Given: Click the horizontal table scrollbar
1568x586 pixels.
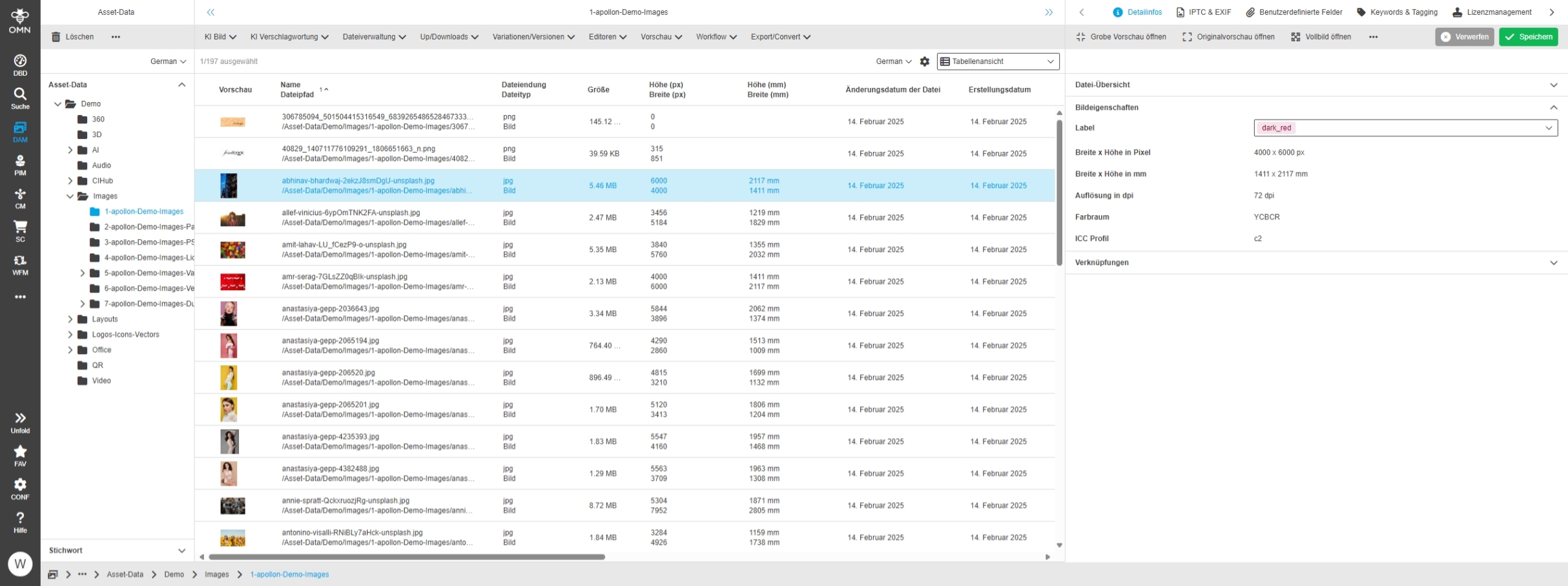Looking at the screenshot, I should click(x=407, y=557).
